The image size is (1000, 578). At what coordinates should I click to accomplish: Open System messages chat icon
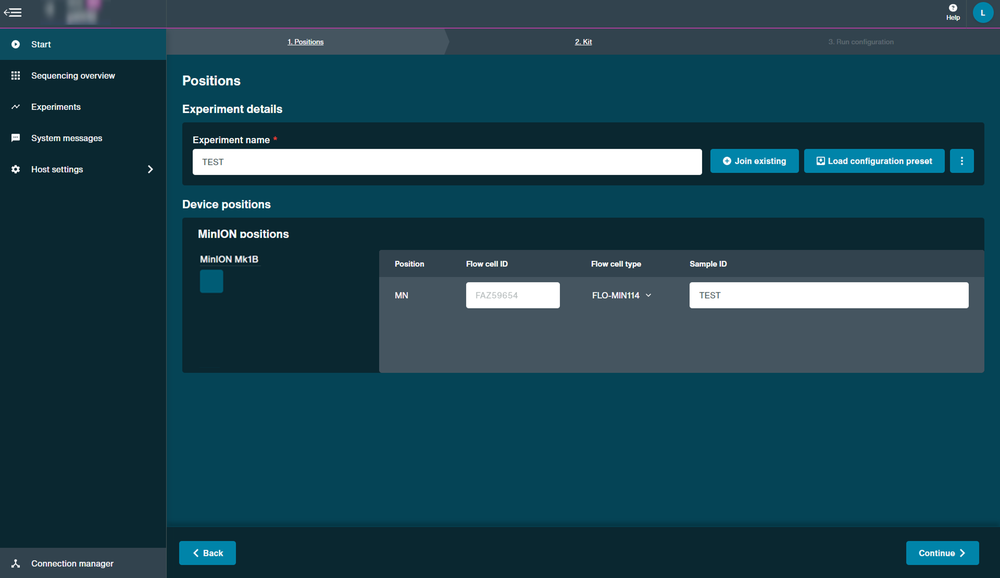click(15, 138)
